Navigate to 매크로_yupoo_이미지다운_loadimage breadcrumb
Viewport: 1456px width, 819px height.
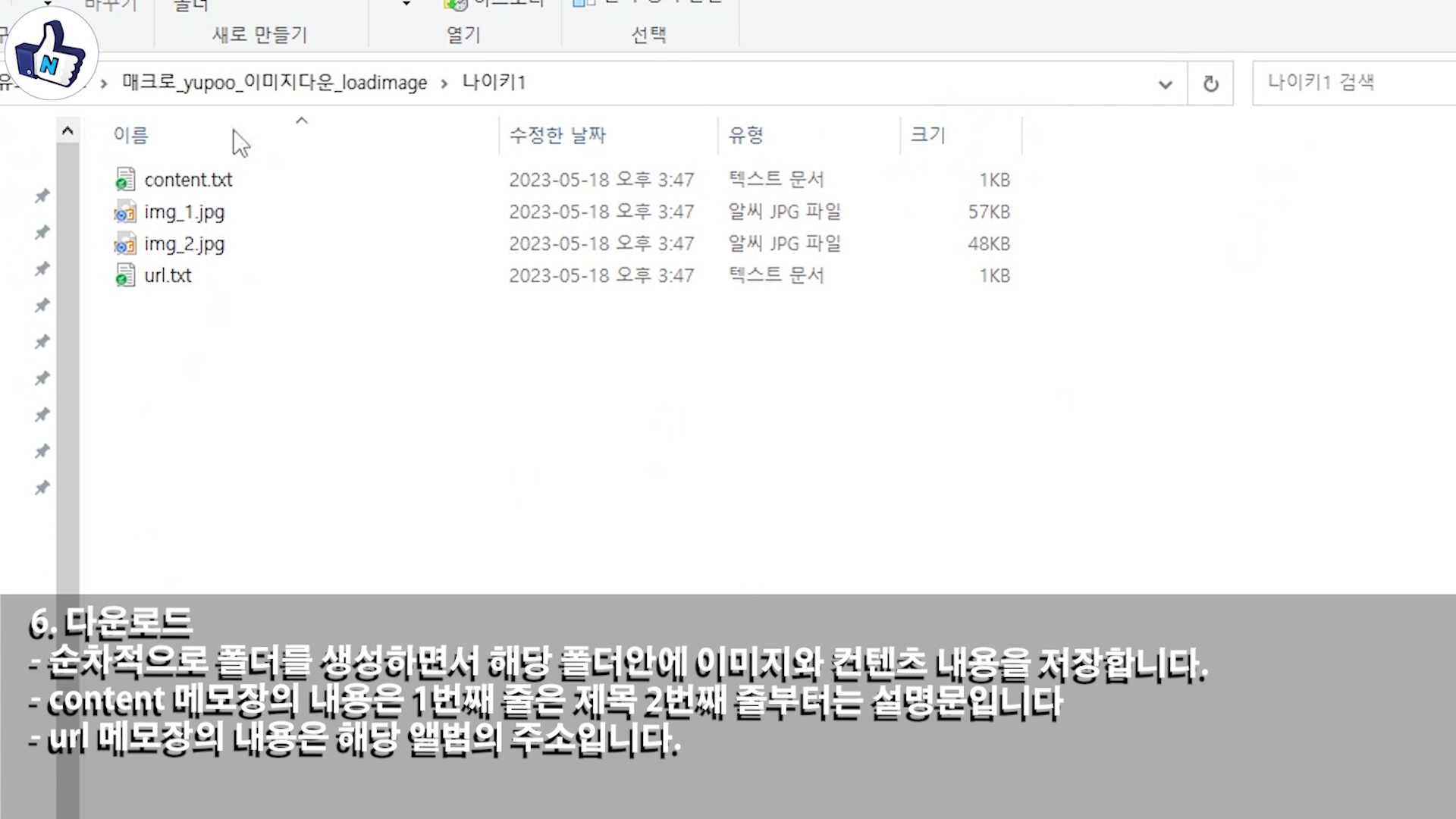[275, 83]
